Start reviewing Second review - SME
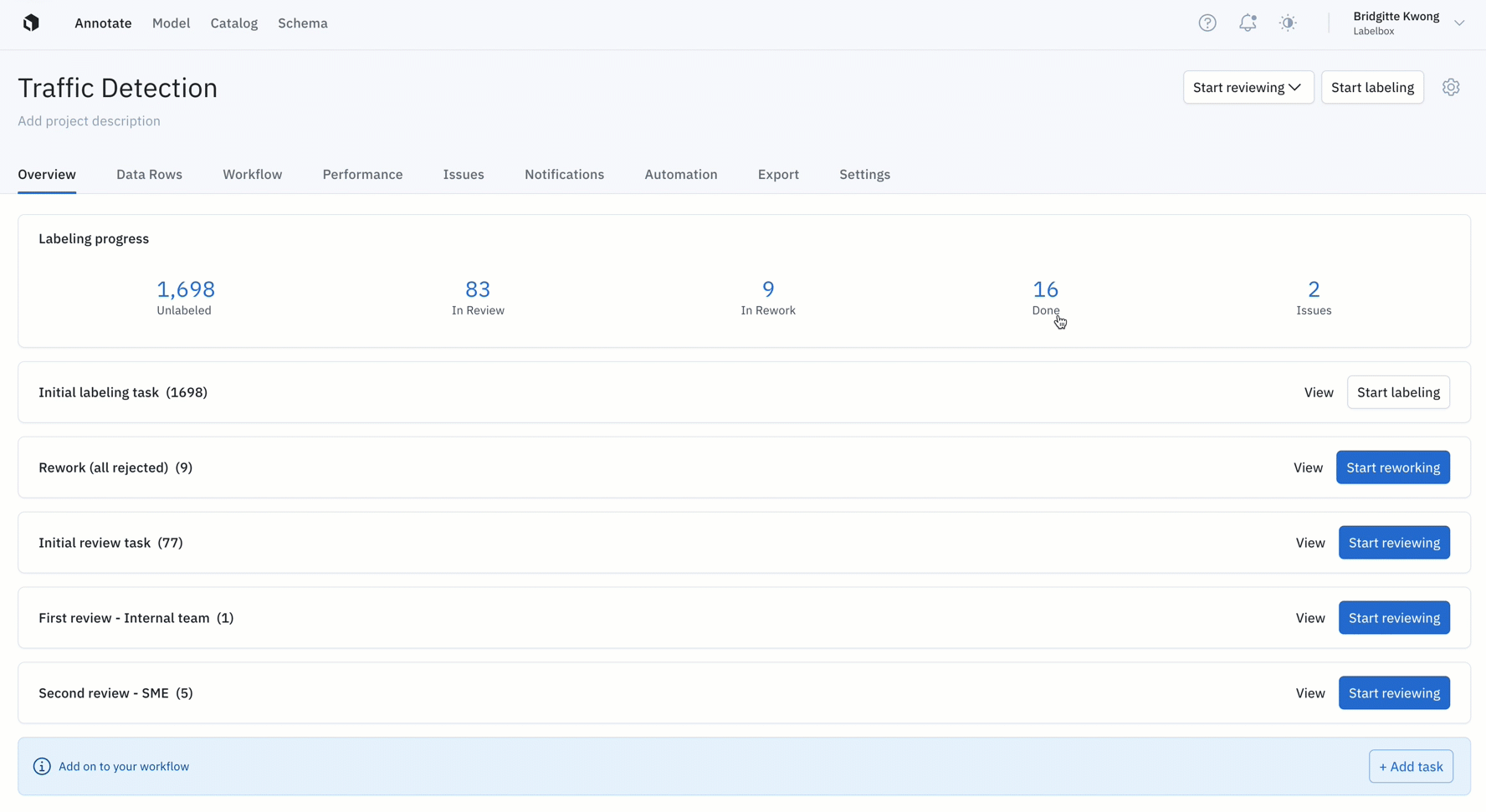This screenshot has width=1486, height=812. click(1394, 693)
